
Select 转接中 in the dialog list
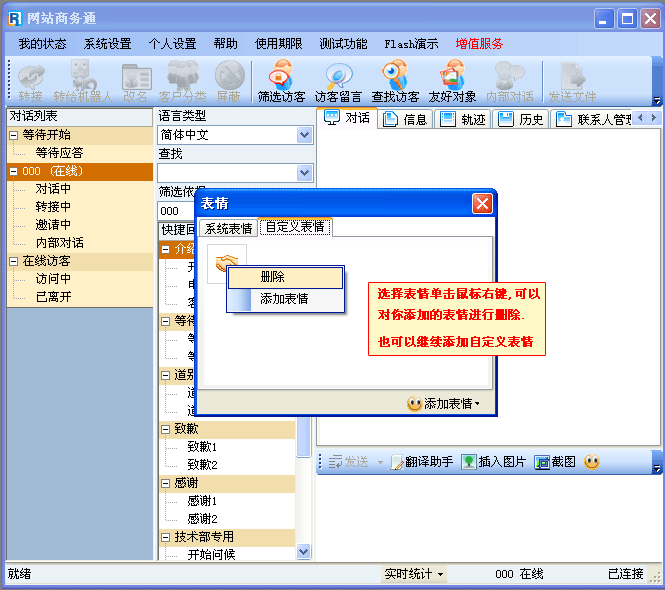53,207
